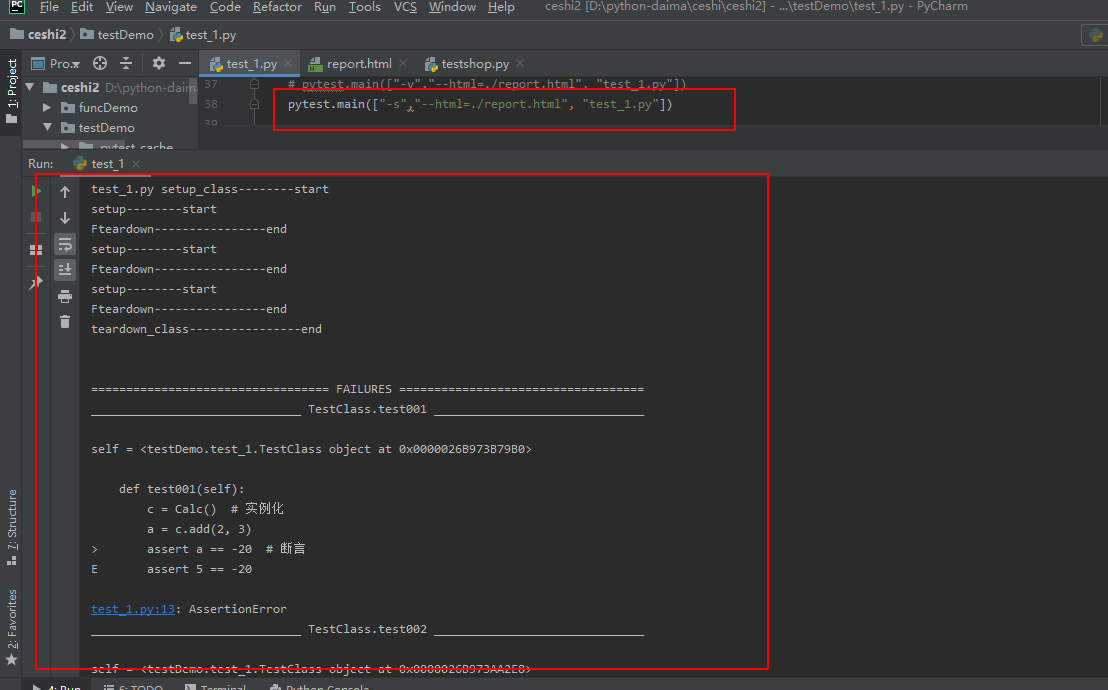Close the test_1 run tab
This screenshot has width=1108, height=690.
coord(136,164)
